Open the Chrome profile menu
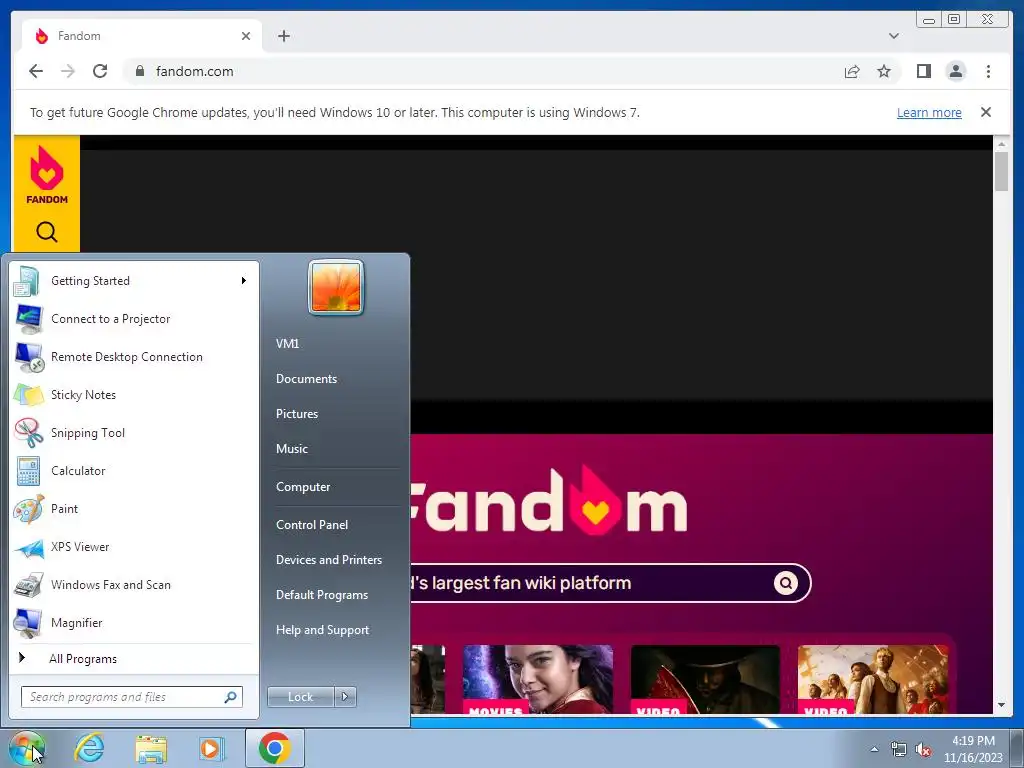Image resolution: width=1024 pixels, height=768 pixels. tap(956, 71)
